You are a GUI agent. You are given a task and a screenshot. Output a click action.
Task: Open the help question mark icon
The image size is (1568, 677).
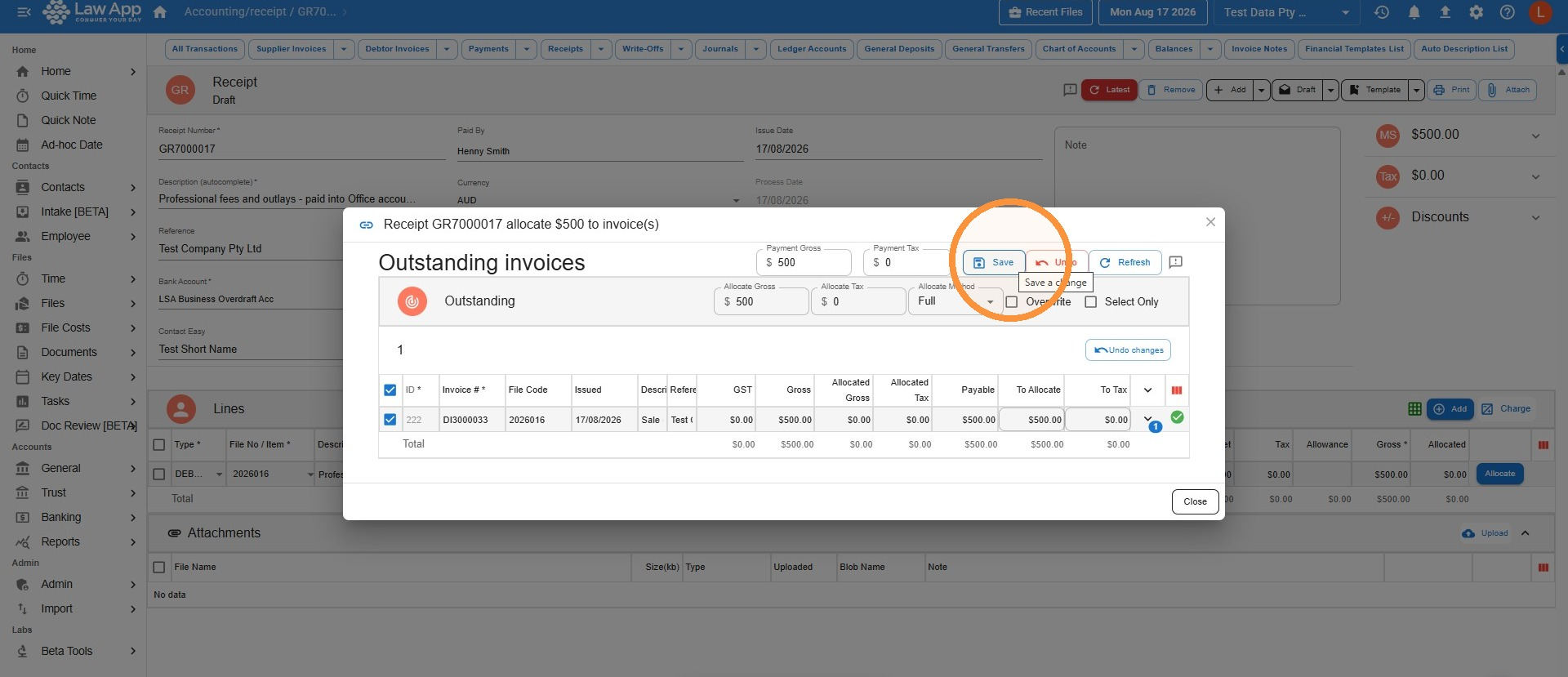click(1508, 12)
